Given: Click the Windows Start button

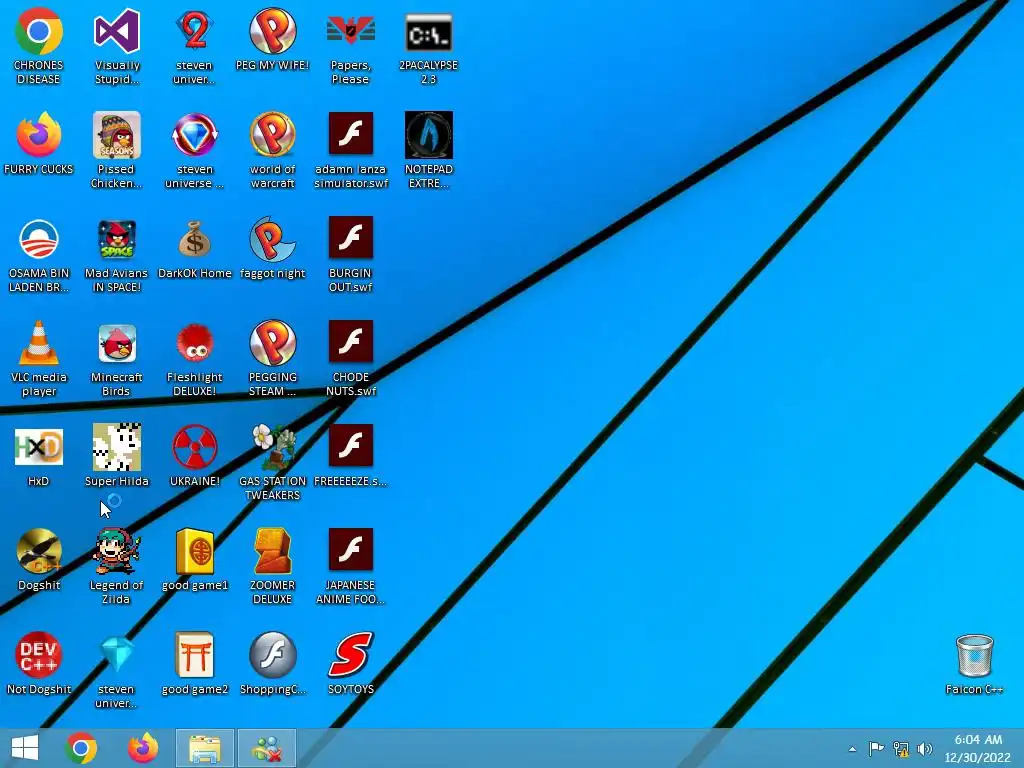Looking at the screenshot, I should coord(25,748).
